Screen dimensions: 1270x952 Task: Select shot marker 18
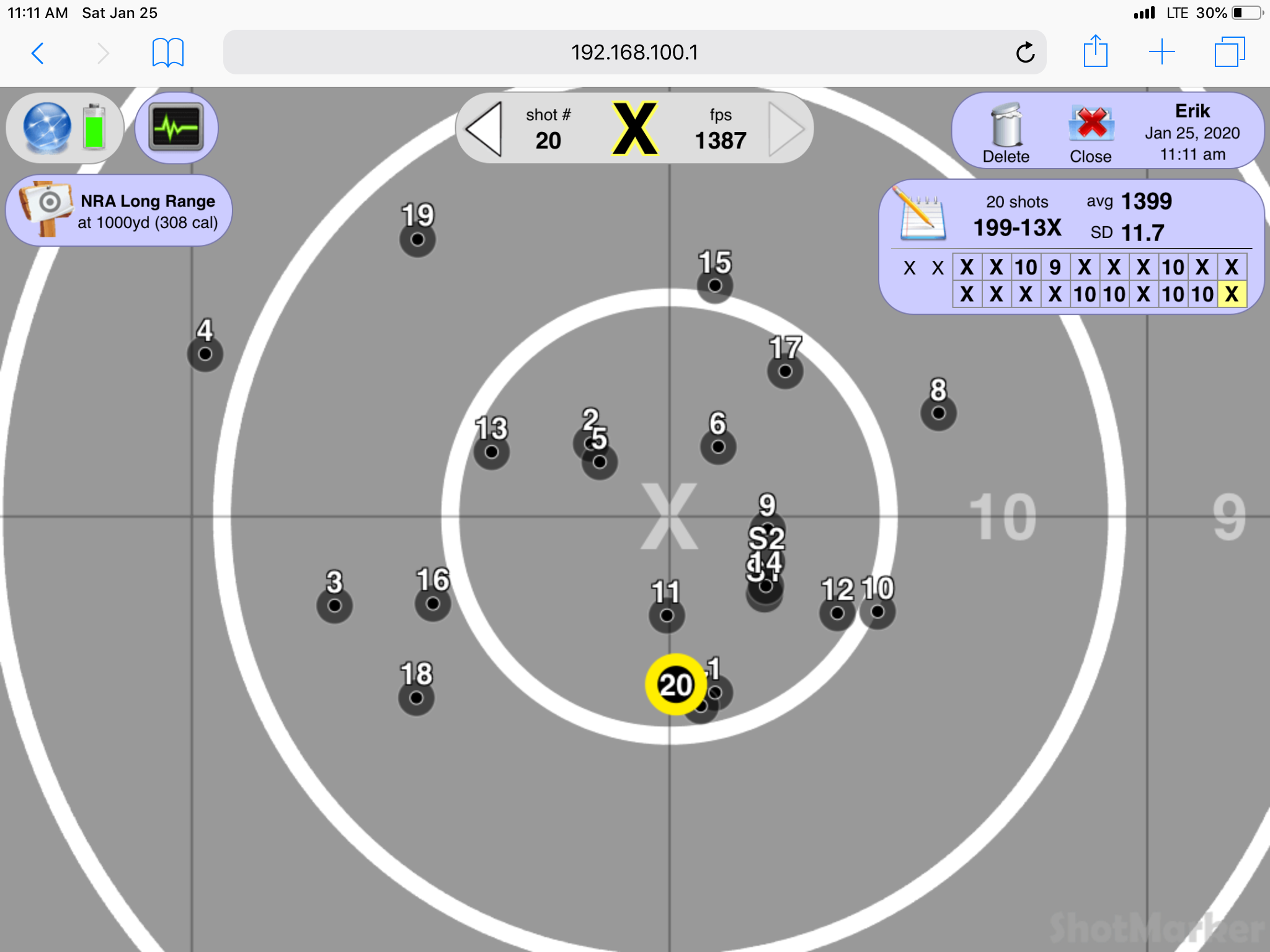pos(416,698)
